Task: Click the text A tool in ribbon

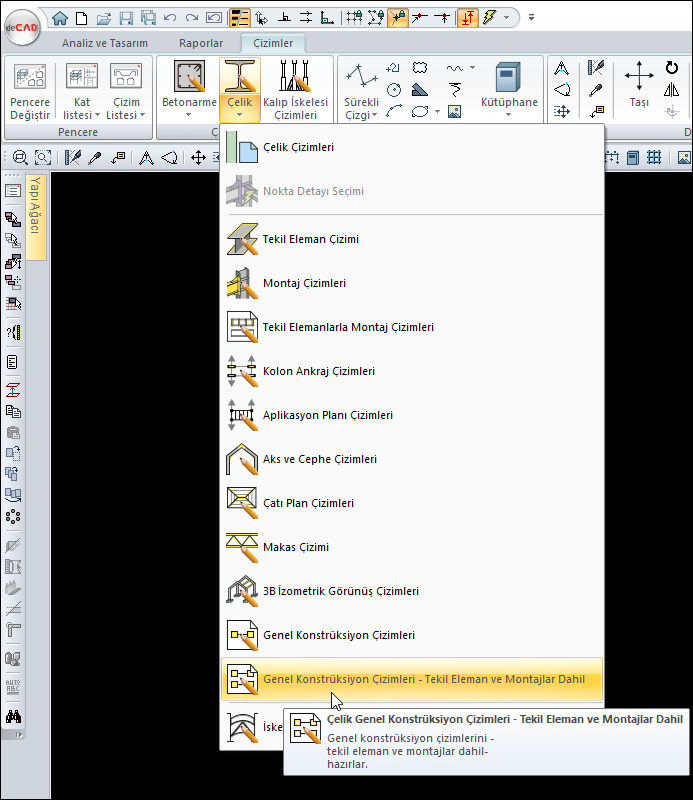Action: click(561, 68)
